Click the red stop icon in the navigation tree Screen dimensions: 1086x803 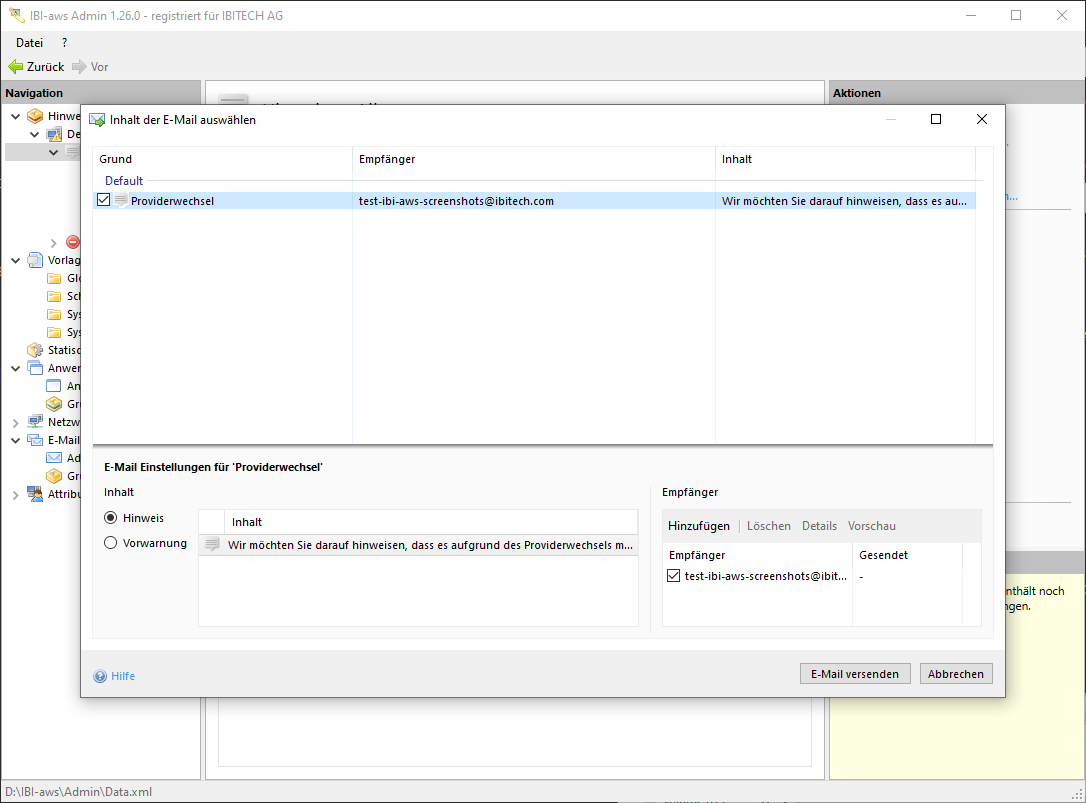click(x=73, y=242)
